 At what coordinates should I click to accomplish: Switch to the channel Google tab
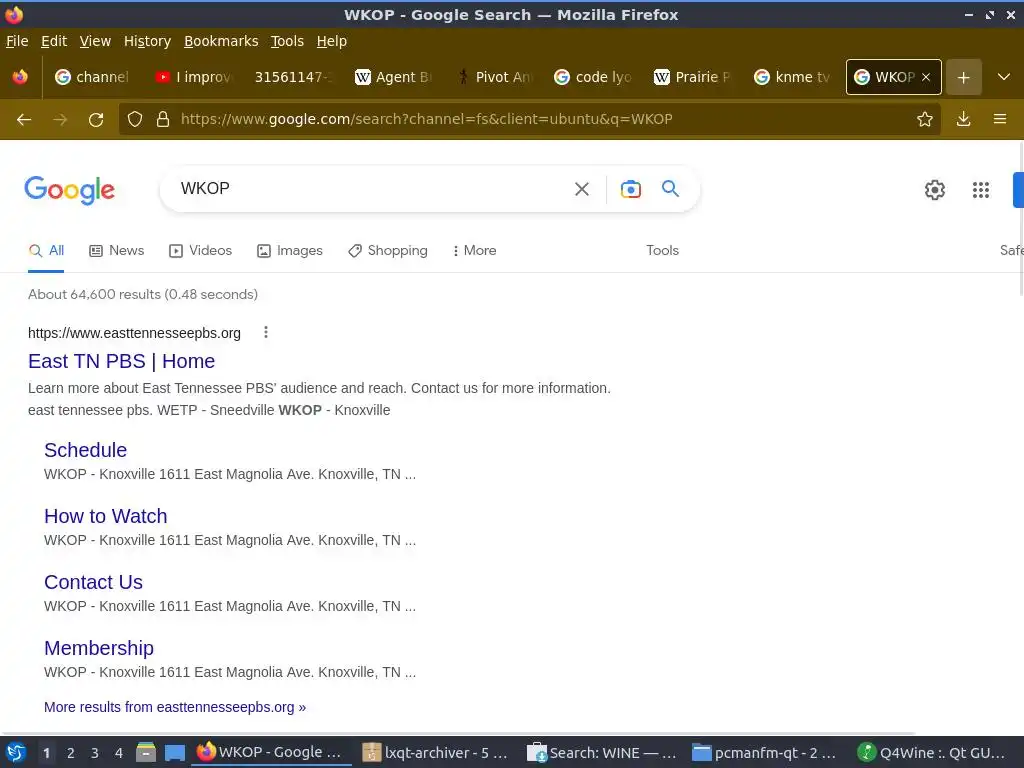[x=92, y=77]
